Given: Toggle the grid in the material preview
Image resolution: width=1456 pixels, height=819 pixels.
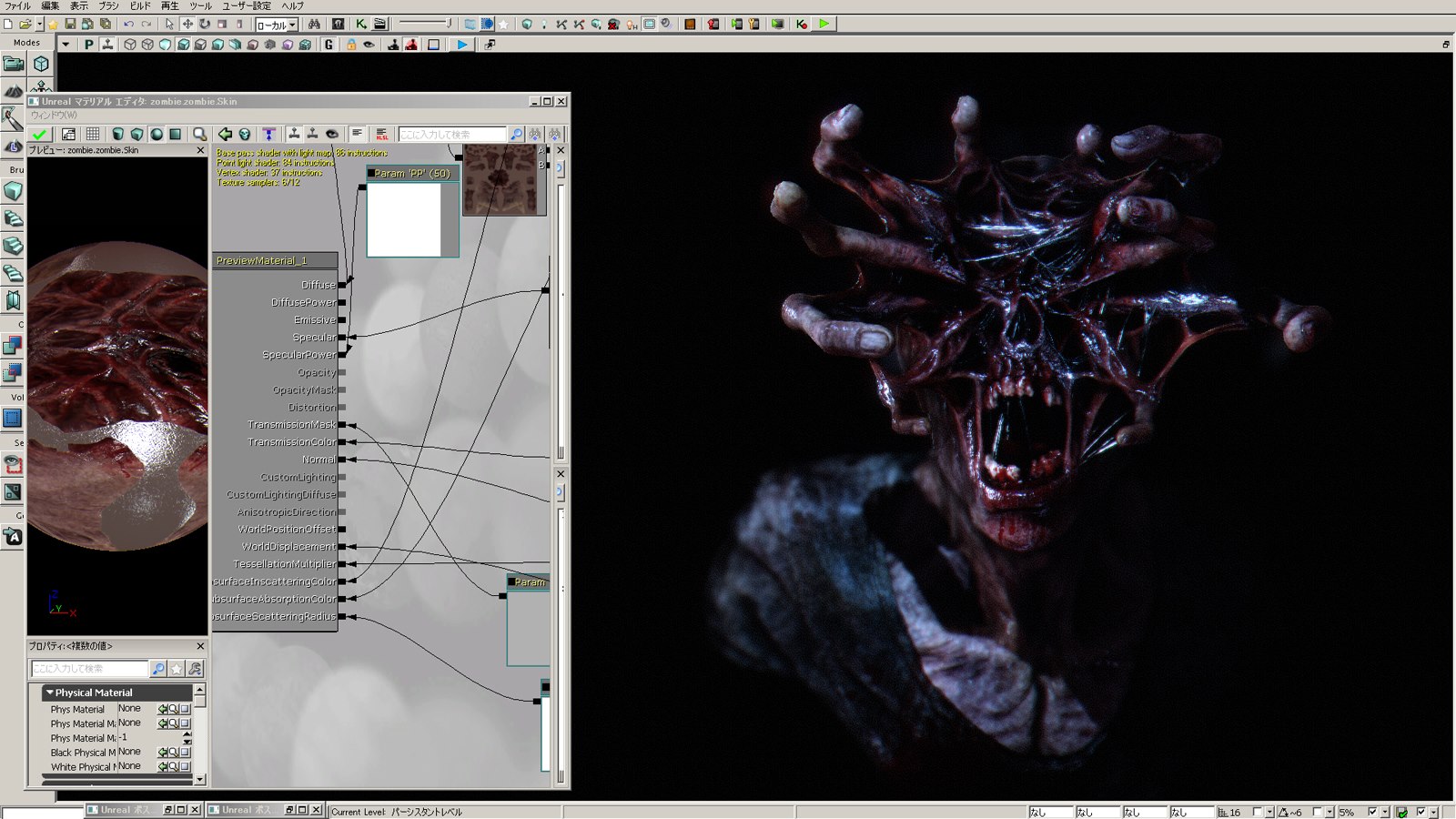Looking at the screenshot, I should point(93,134).
